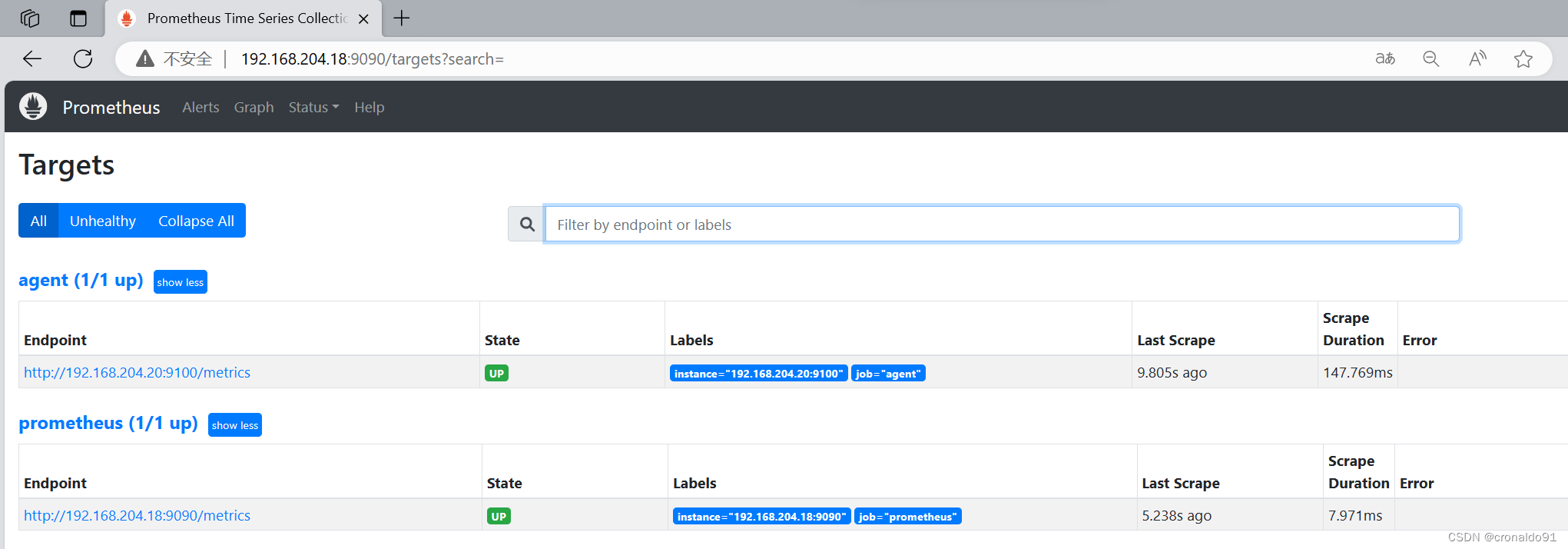Click the 7.971ms scrape duration value

(1355, 515)
